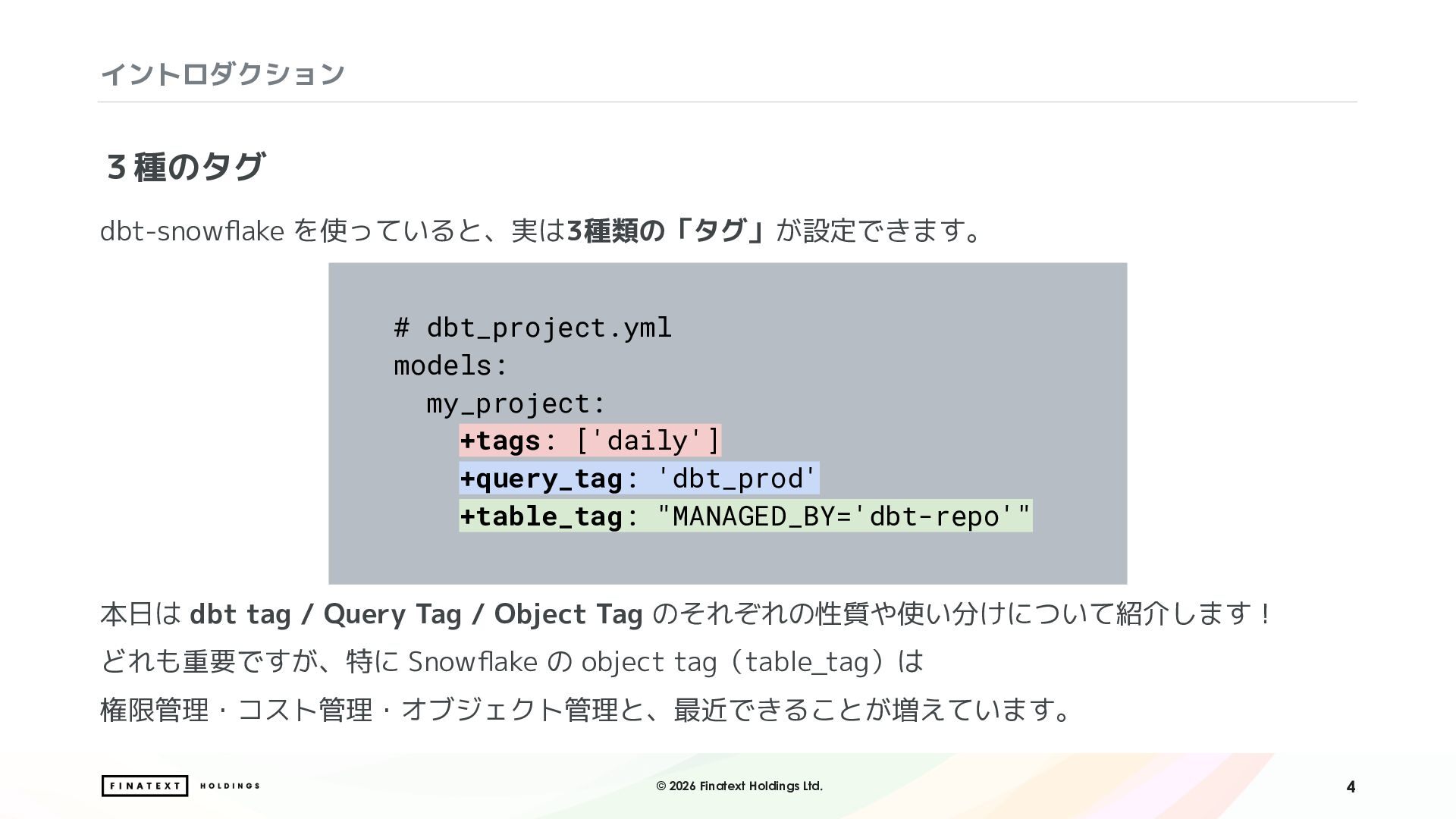Click the MANAGED_BY='dbt-repo' string
This screenshot has width=1456, height=819.
(843, 516)
